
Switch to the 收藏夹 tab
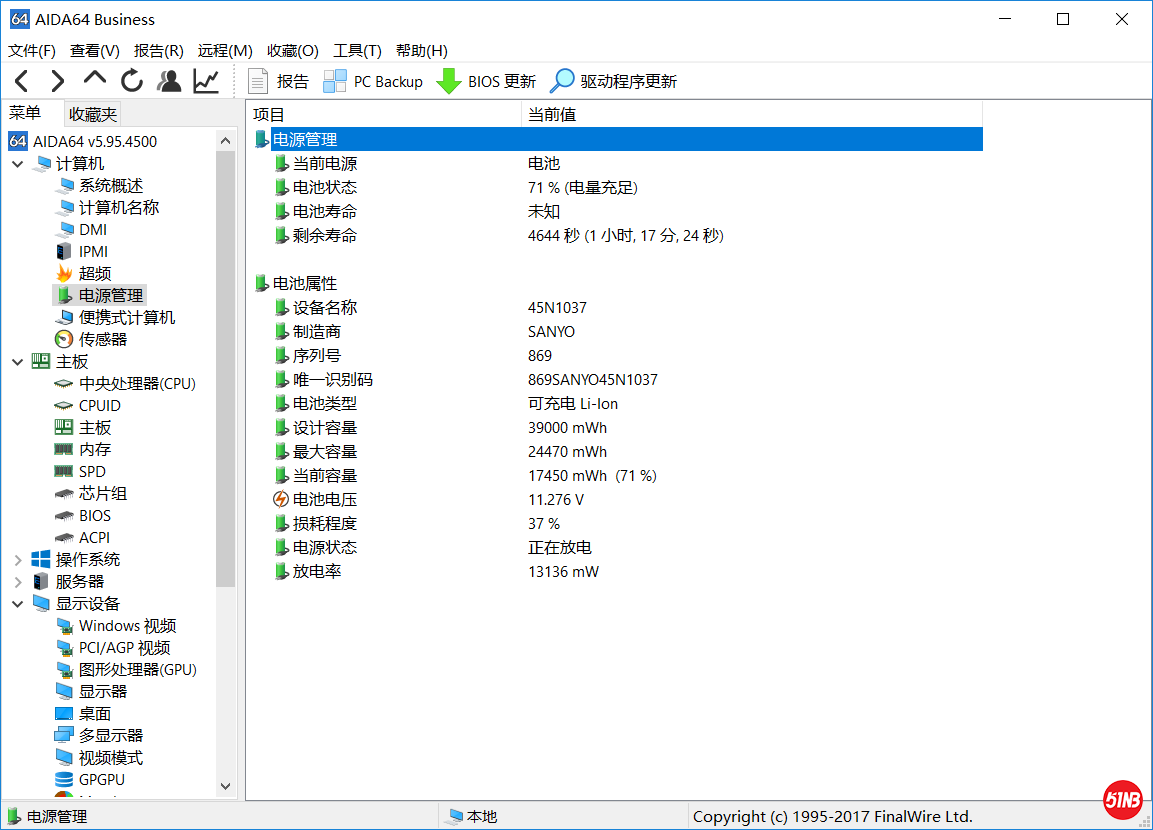point(93,114)
